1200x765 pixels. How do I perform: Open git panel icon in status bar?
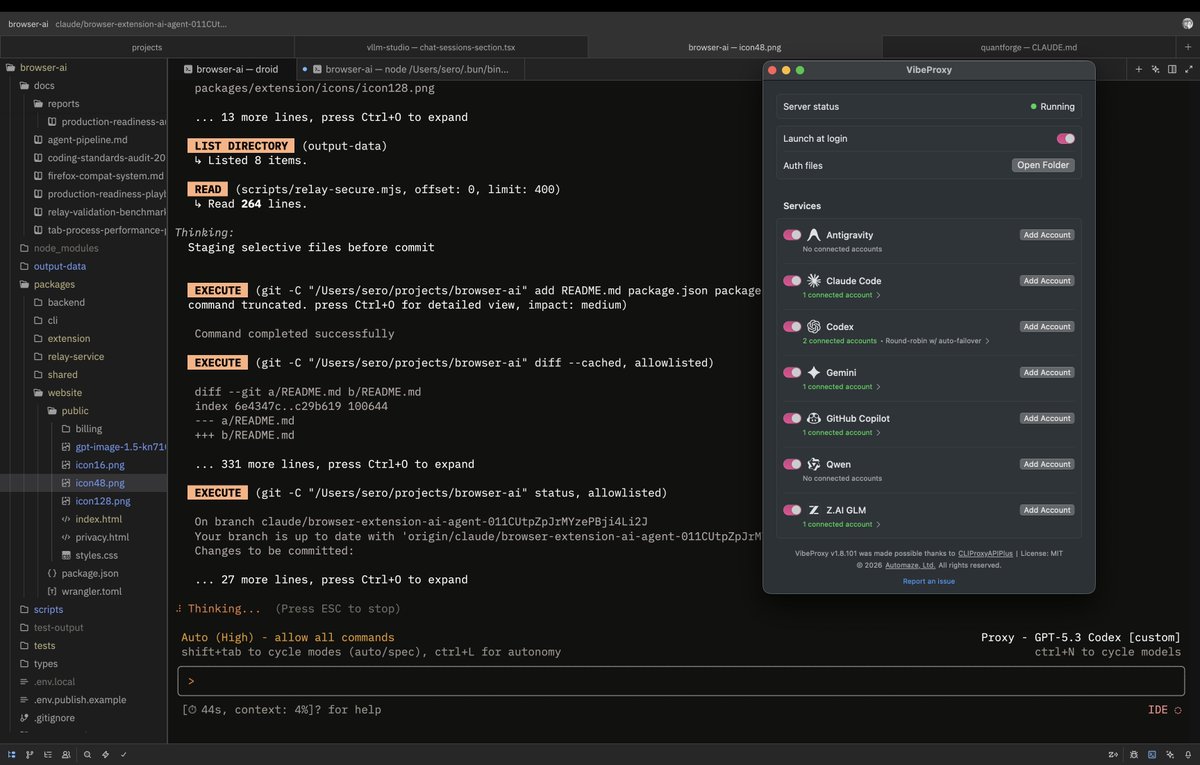pyautogui.click(x=30, y=754)
